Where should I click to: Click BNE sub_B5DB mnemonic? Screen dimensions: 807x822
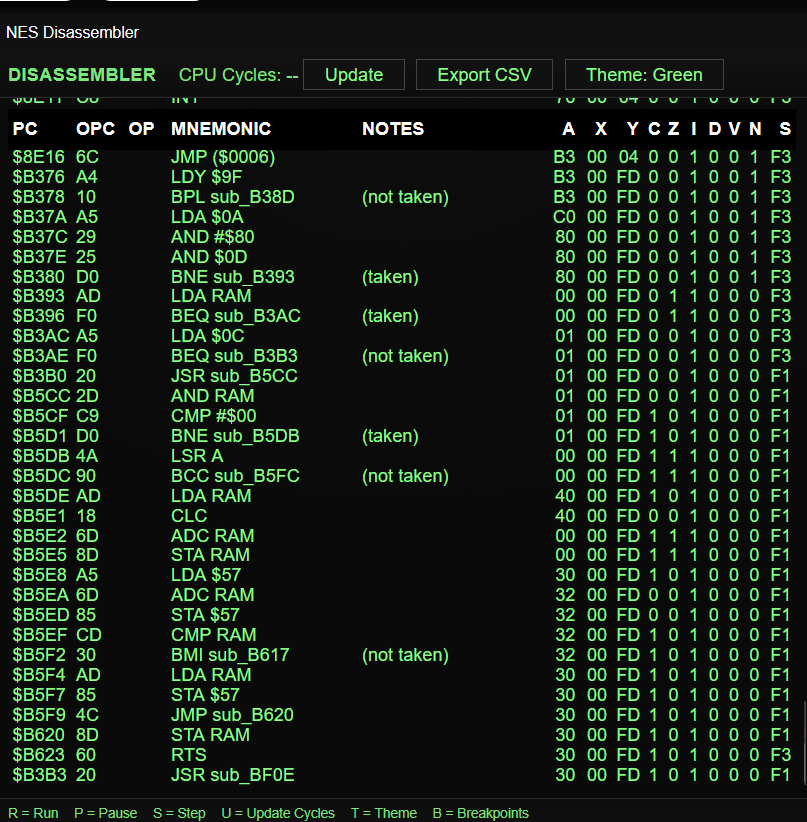click(235, 436)
